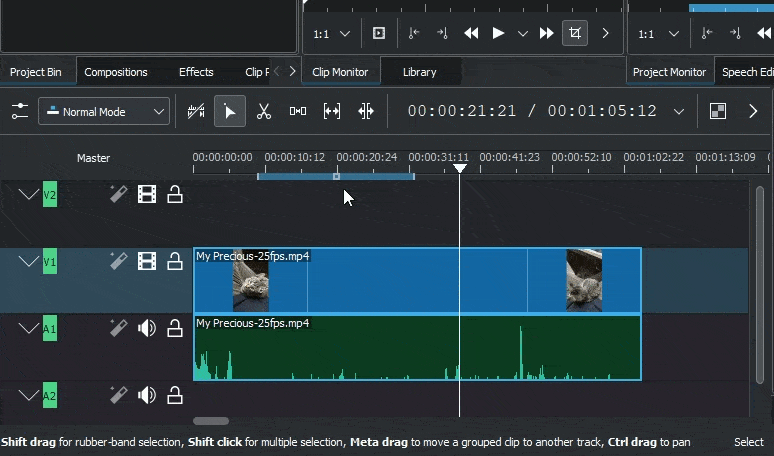Click the horizontal timeline scrollbar handle

point(211,421)
